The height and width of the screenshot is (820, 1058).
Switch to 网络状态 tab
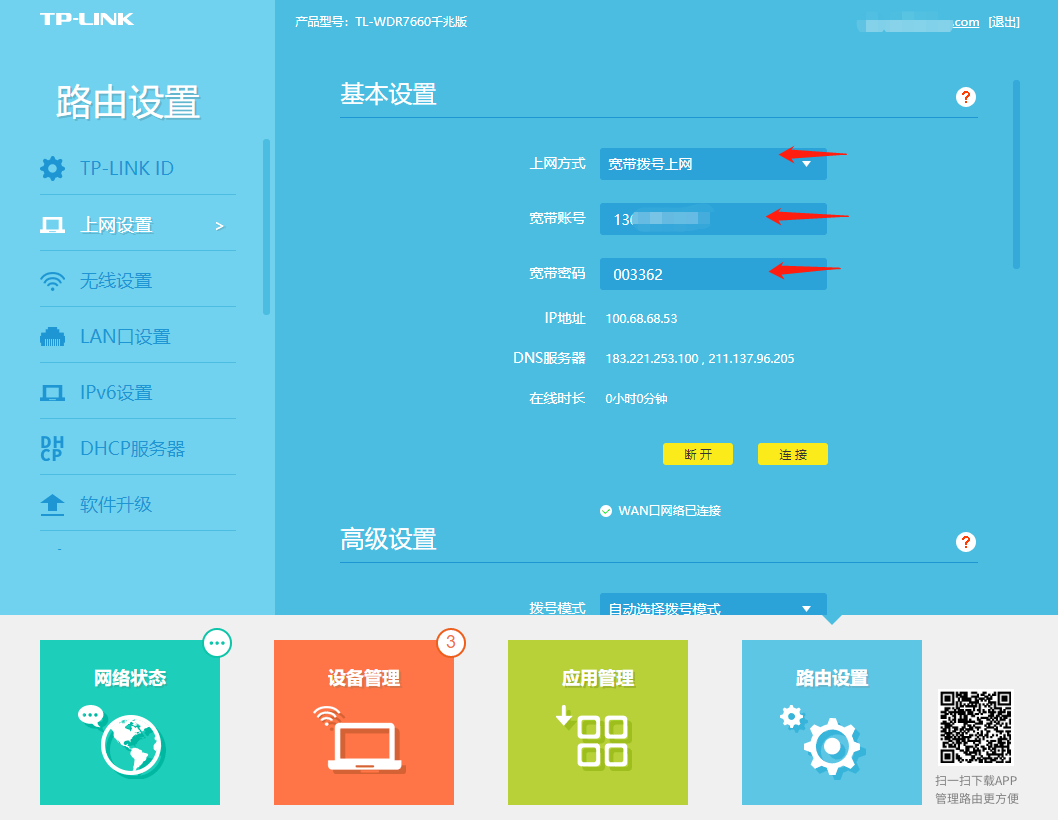(130, 722)
